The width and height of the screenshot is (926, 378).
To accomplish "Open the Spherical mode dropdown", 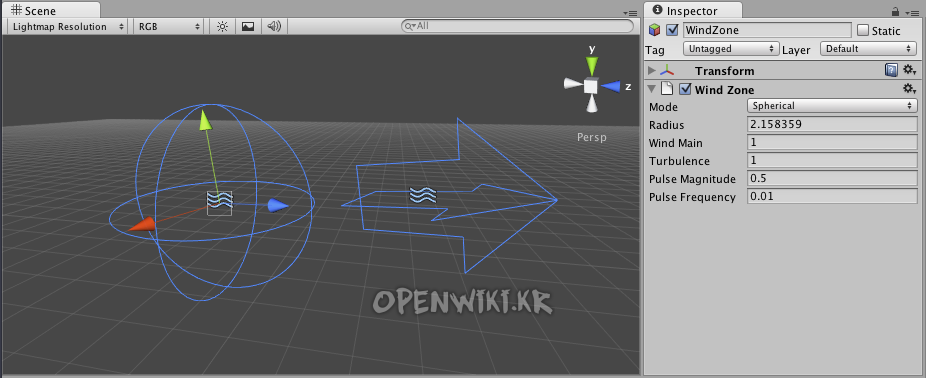I will pyautogui.click(x=832, y=106).
